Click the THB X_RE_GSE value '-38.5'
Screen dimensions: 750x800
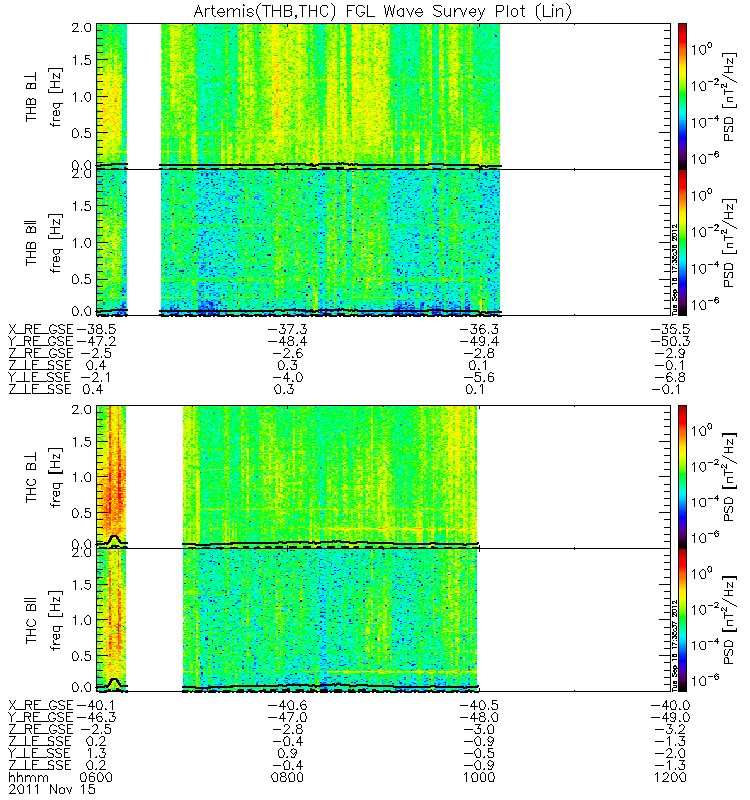[x=96, y=329]
